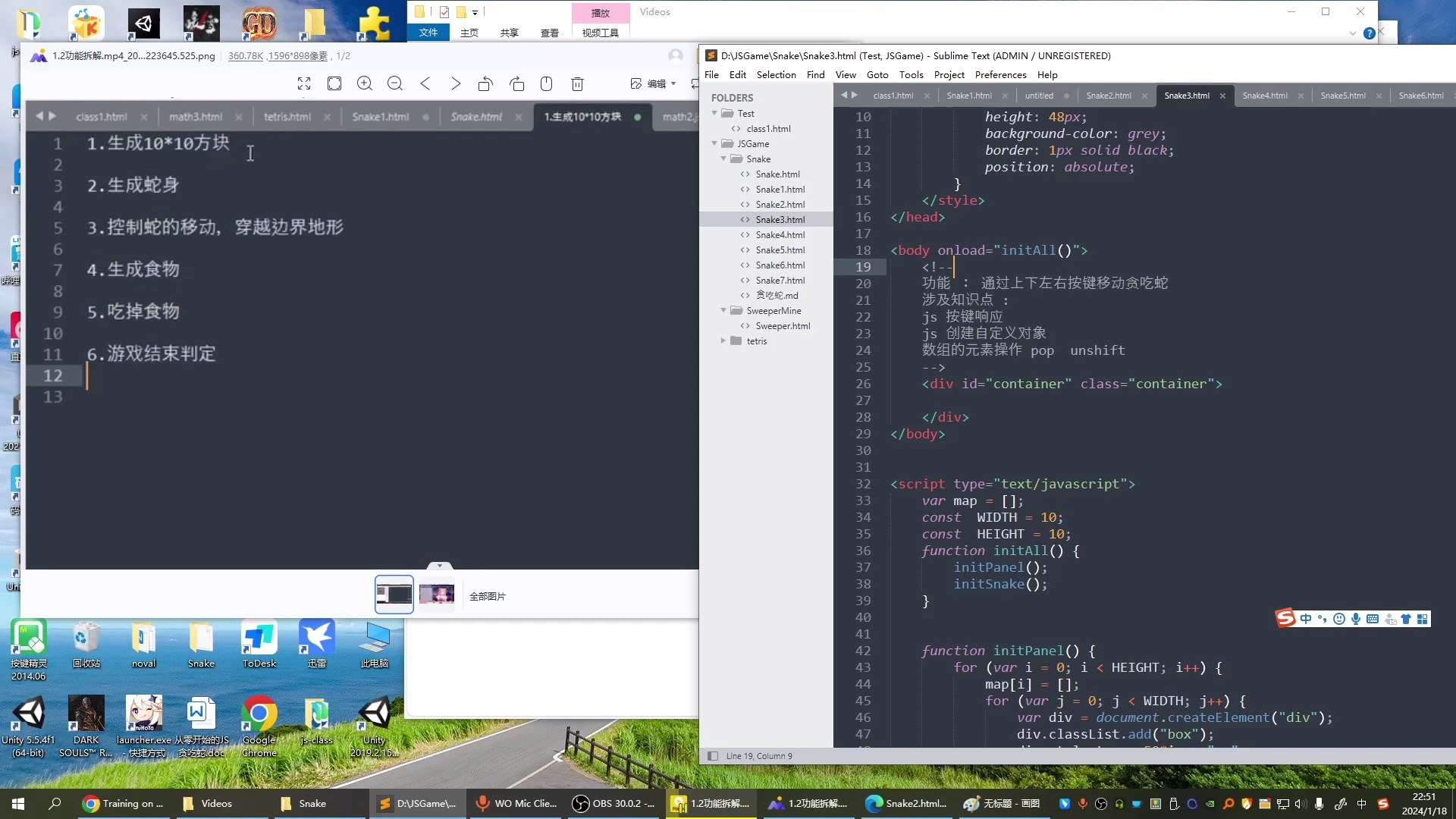Click the fit-to-window frame icon
The height and width of the screenshot is (819, 1456).
(x=334, y=83)
